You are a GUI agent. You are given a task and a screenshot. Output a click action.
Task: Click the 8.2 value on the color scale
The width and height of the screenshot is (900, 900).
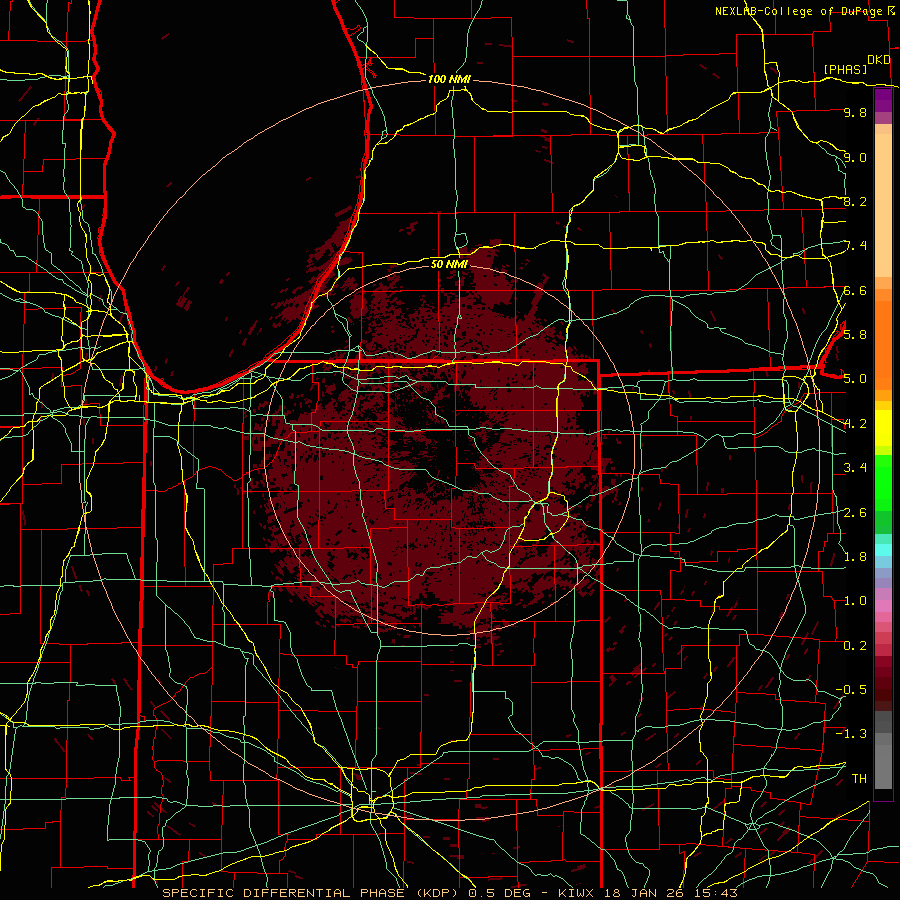[855, 201]
